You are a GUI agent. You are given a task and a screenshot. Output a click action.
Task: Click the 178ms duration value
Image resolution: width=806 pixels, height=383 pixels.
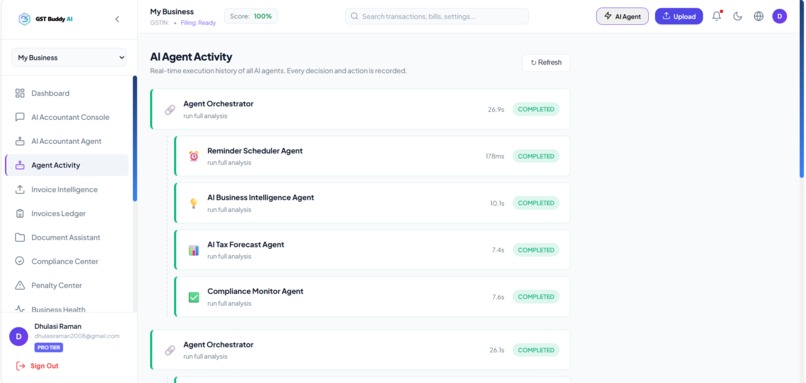click(495, 156)
